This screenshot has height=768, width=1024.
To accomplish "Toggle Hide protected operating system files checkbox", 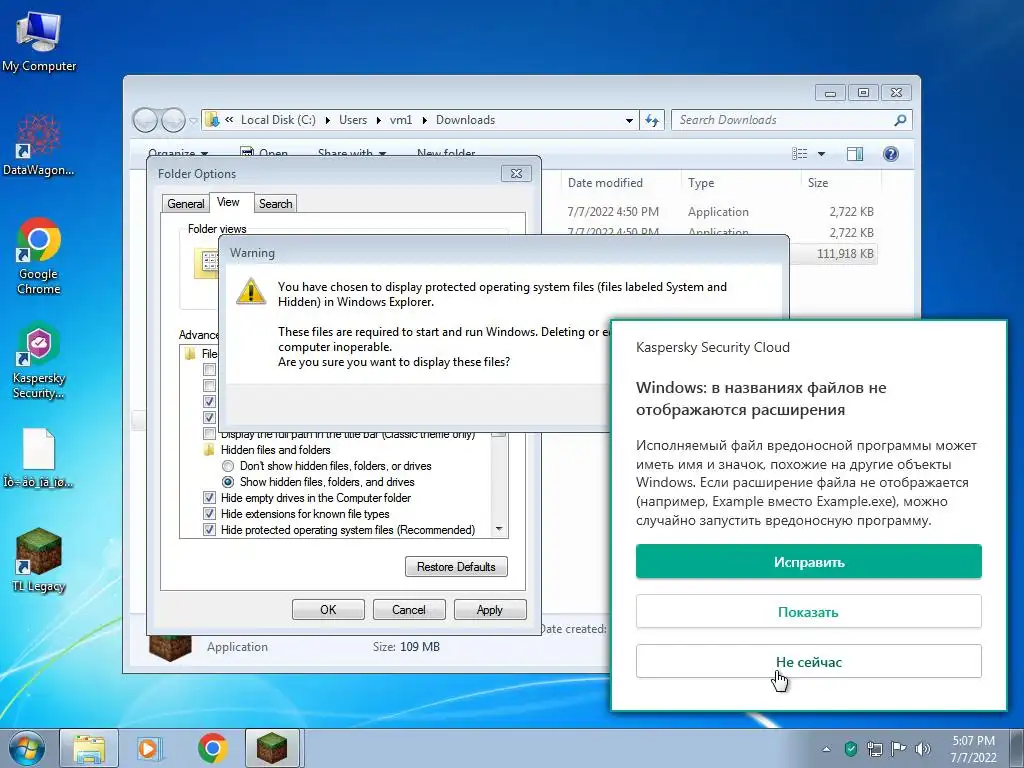I will click(209, 530).
